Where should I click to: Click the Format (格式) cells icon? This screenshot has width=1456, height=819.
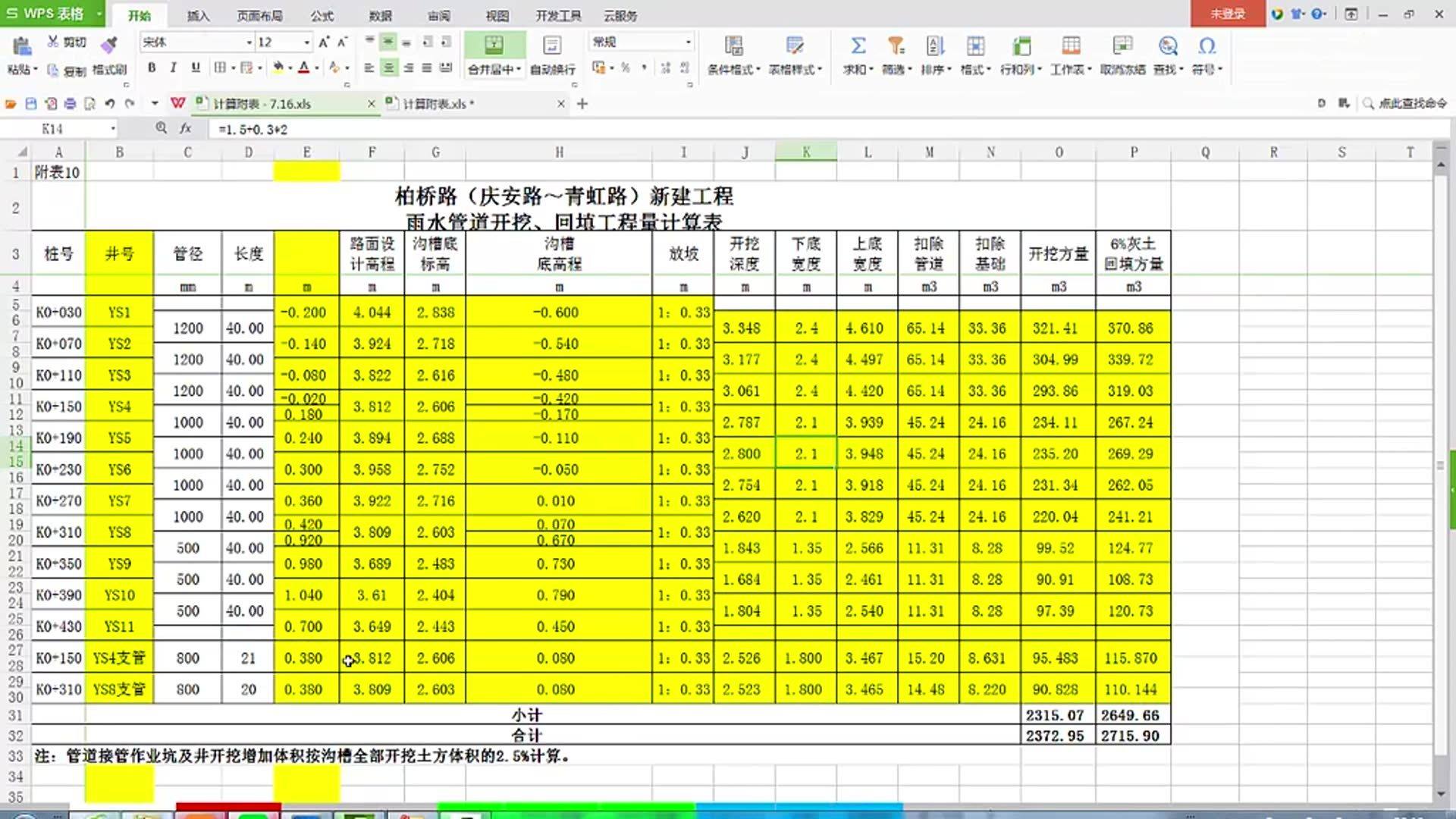(975, 46)
